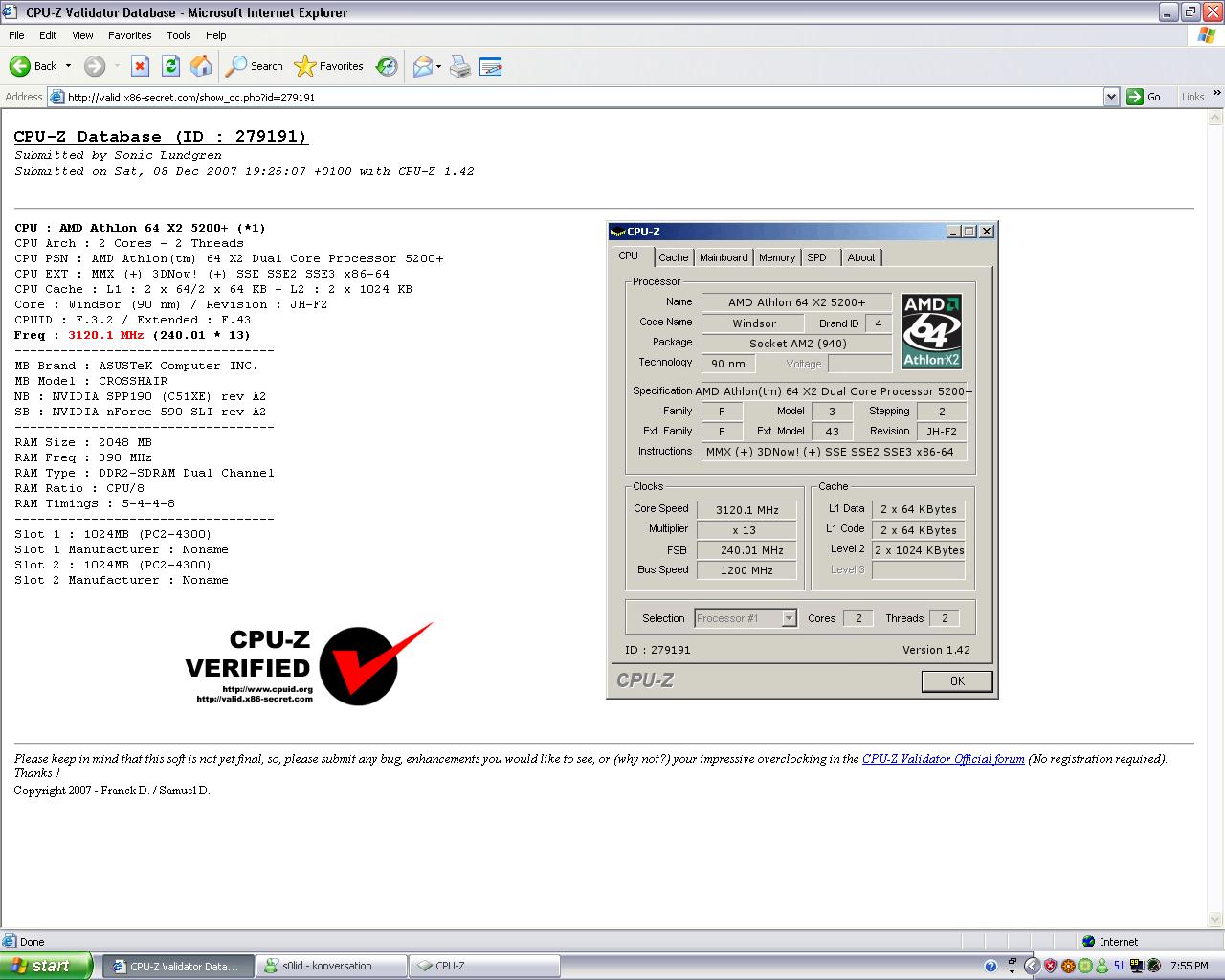Go to the Home page icon
Image resolution: width=1225 pixels, height=980 pixels.
tap(201, 66)
